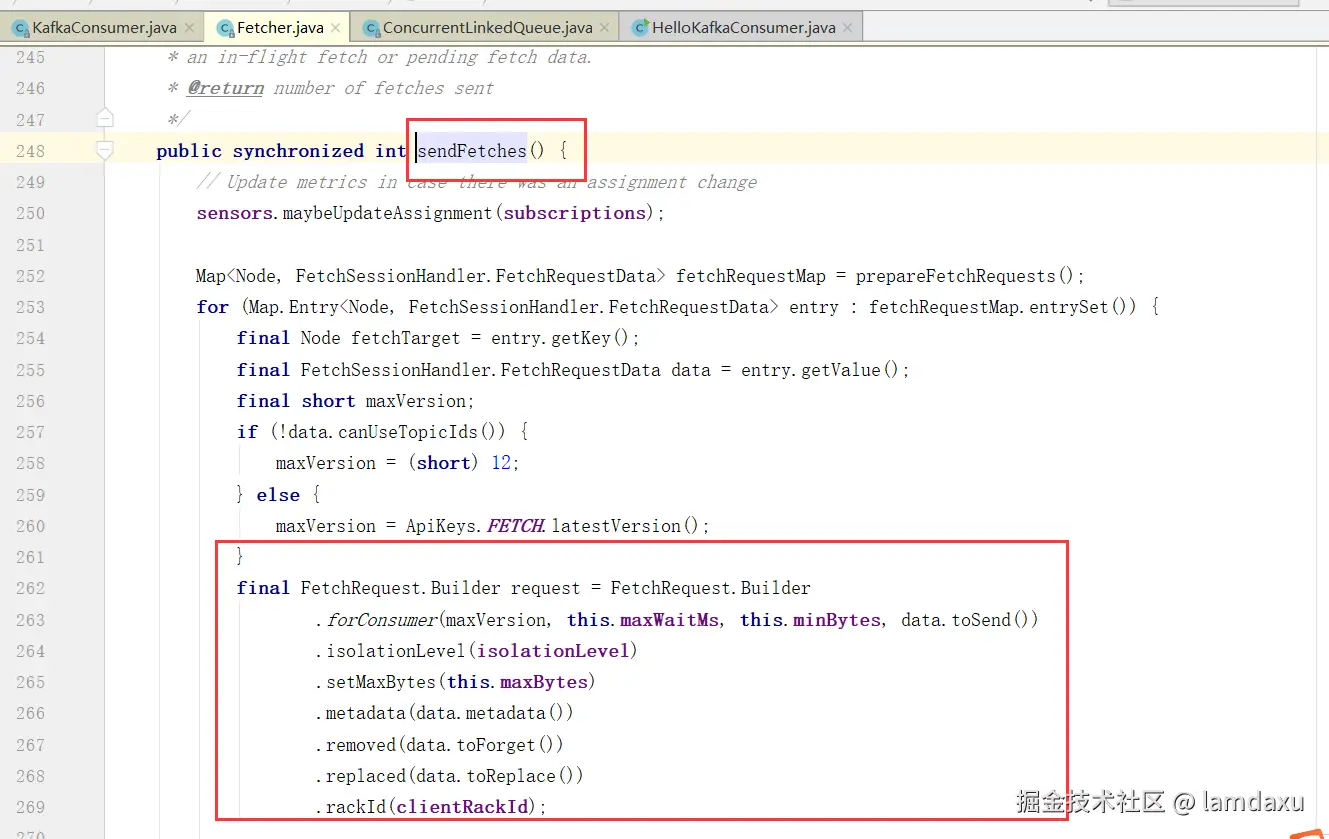Click the removed method call
The height and width of the screenshot is (839, 1329).
click(x=362, y=745)
